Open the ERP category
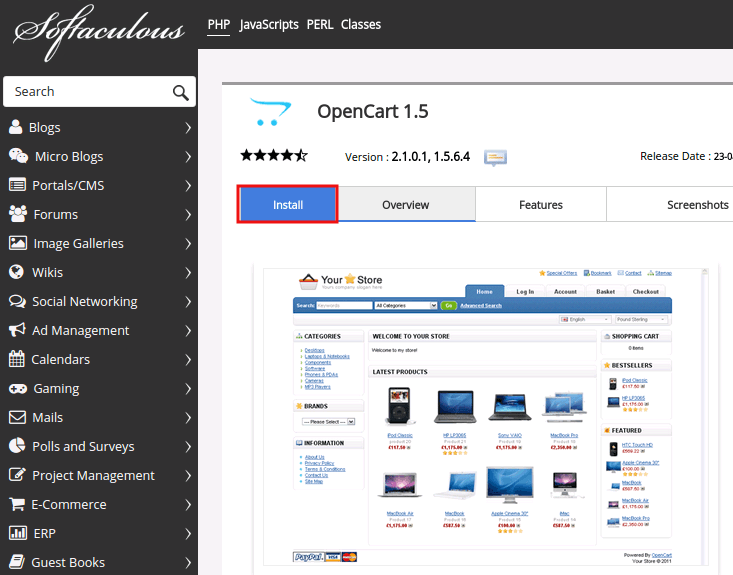Image resolution: width=733 pixels, height=575 pixels. coord(100,533)
